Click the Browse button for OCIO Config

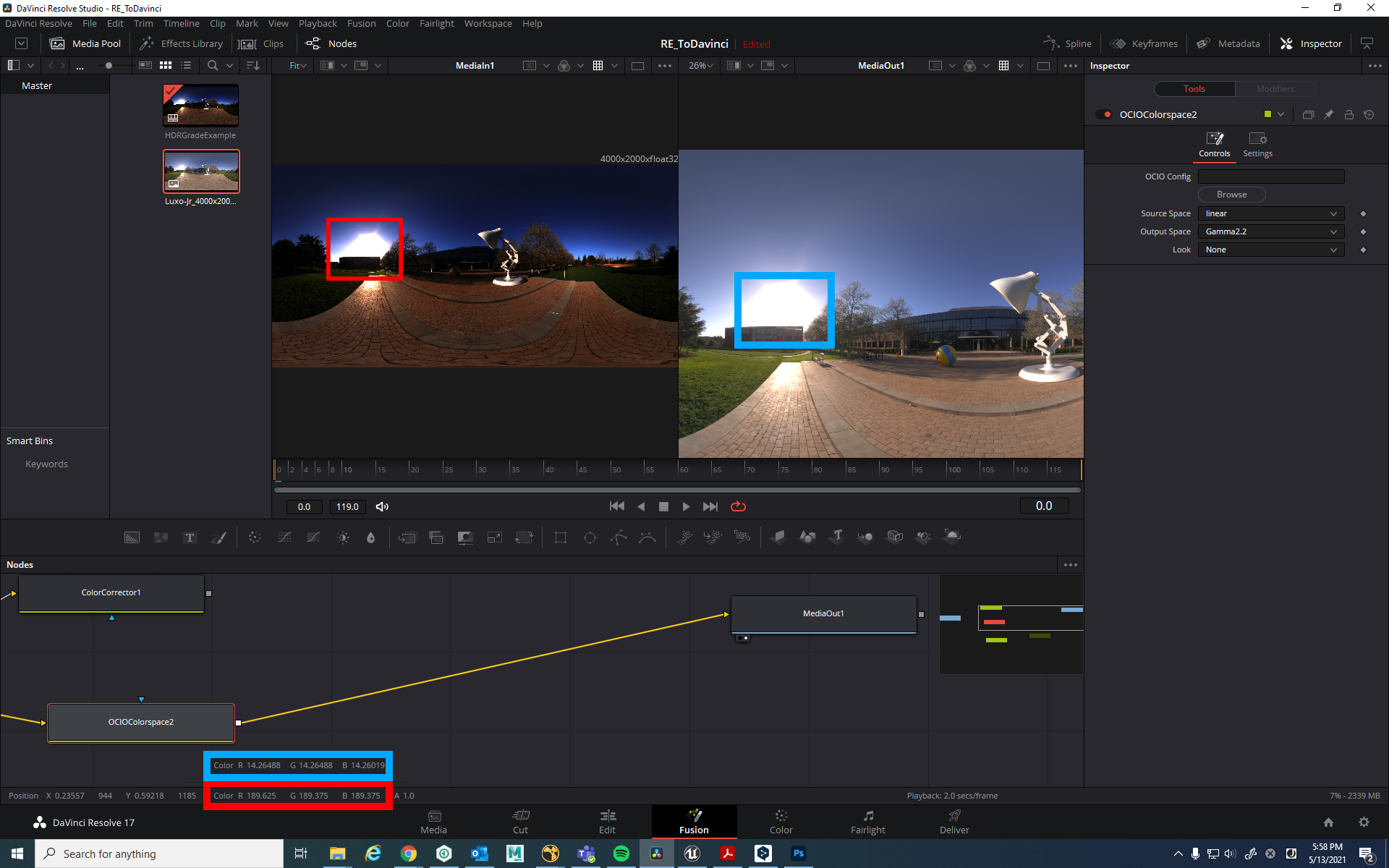(1231, 195)
